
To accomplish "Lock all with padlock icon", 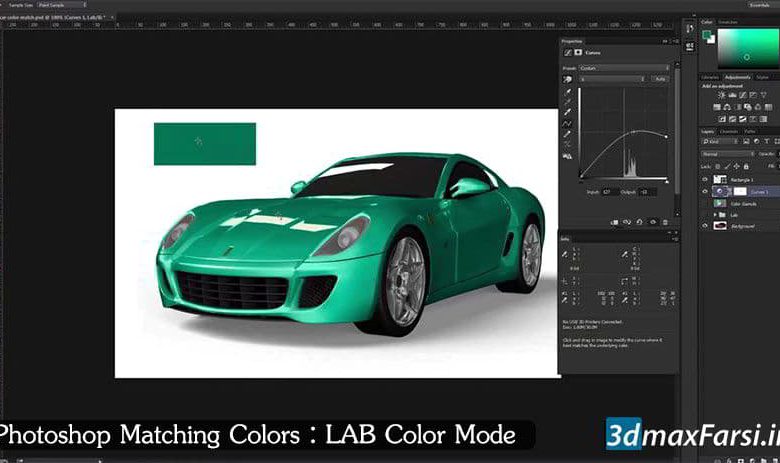I will (x=746, y=167).
